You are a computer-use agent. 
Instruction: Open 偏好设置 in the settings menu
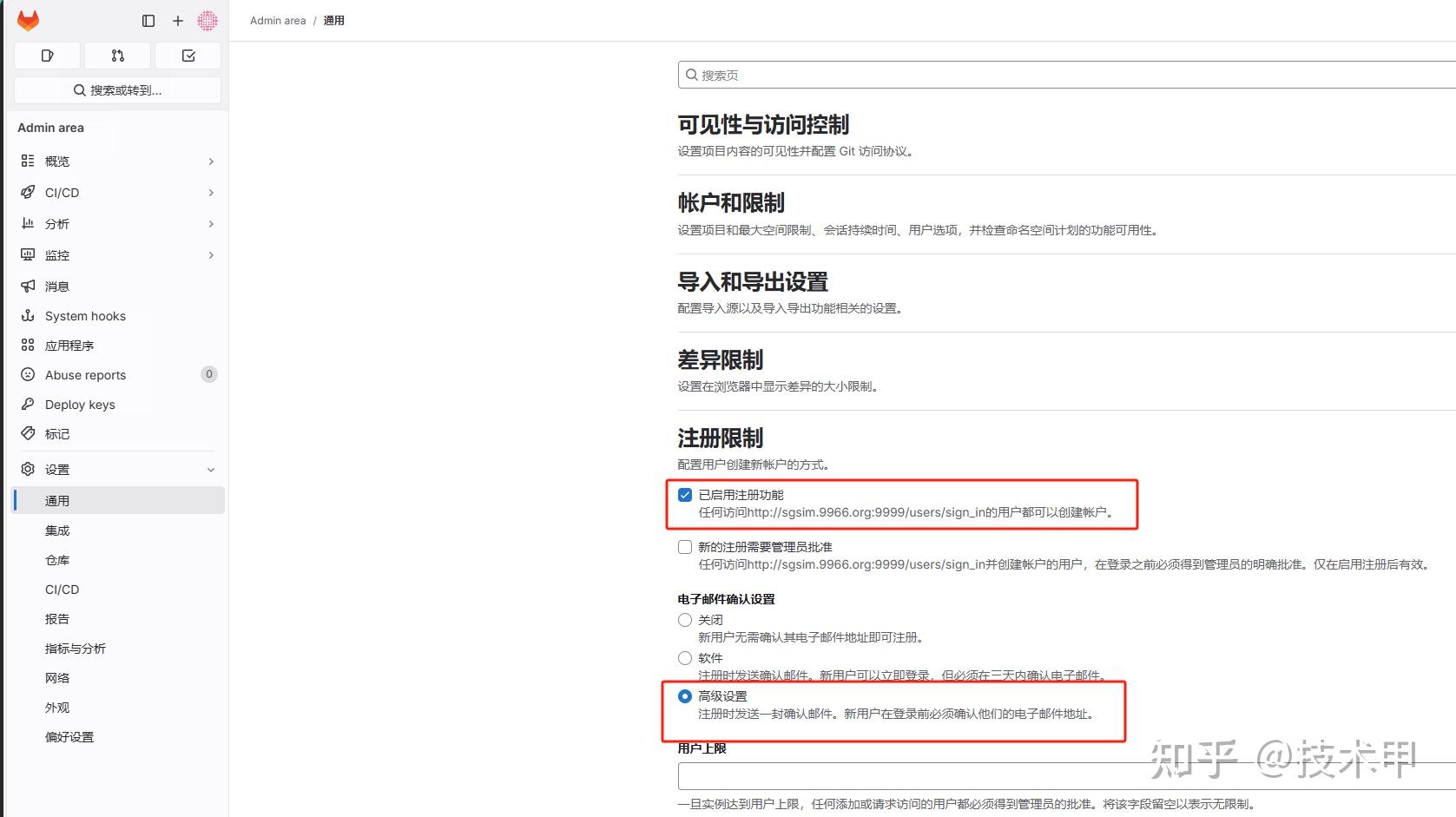coord(69,736)
